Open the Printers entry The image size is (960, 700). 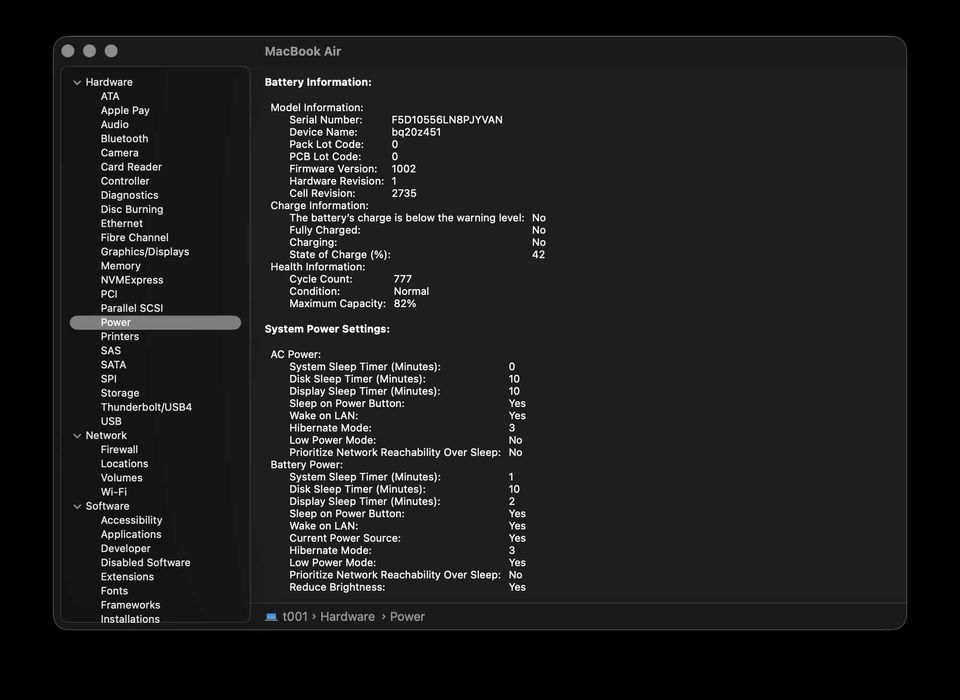click(x=119, y=336)
